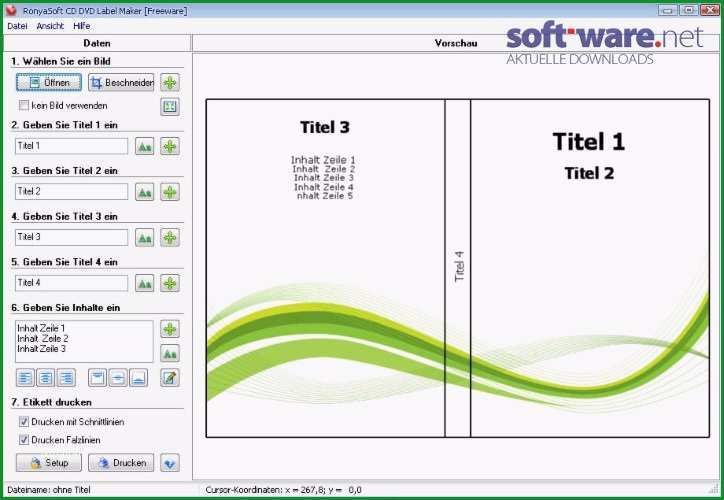Click the Beschneiden button

(x=121, y=83)
